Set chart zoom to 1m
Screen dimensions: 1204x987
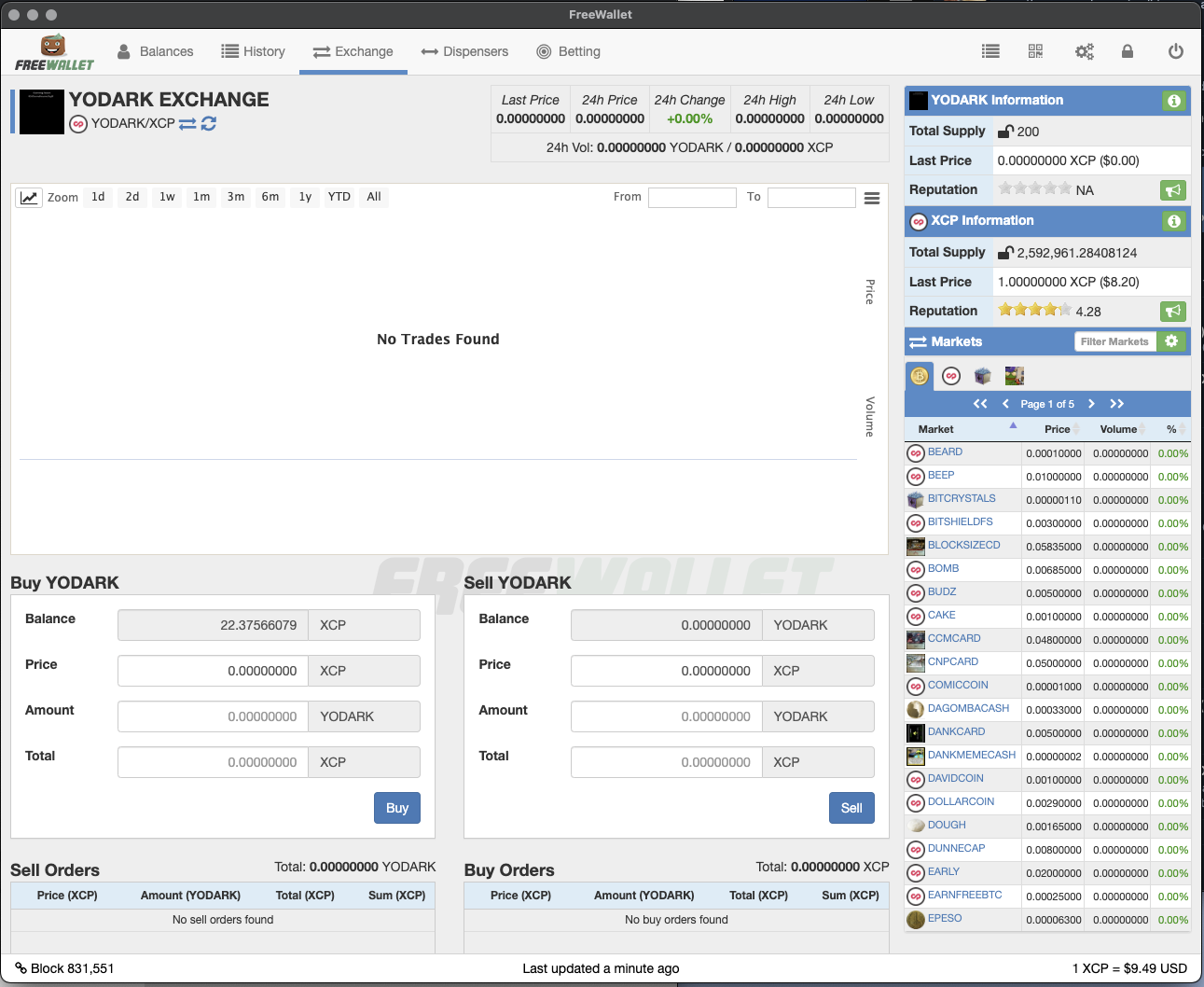tap(201, 197)
